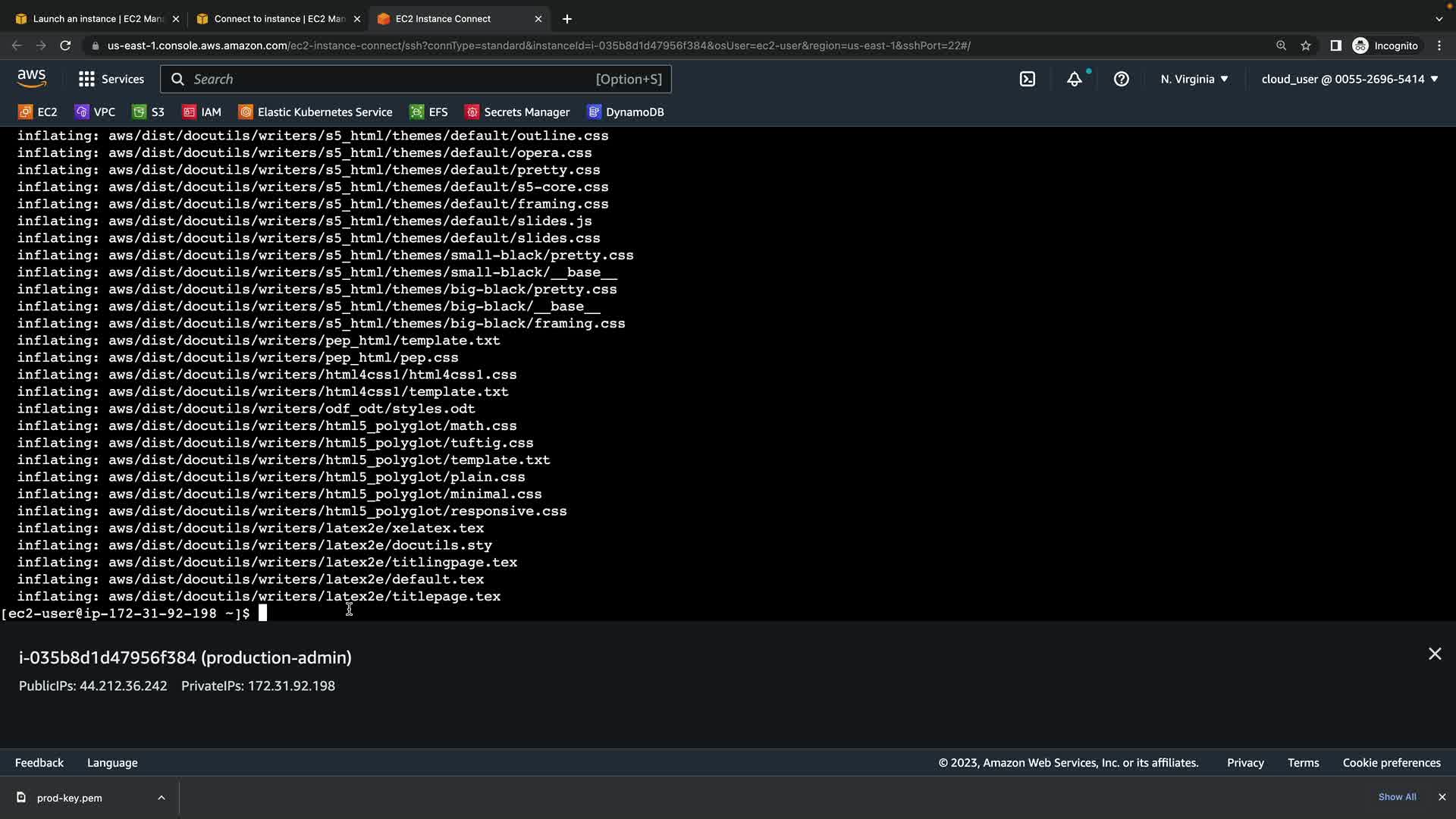1456x819 pixels.
Task: Open the Services grid menu
Action: pos(111,79)
